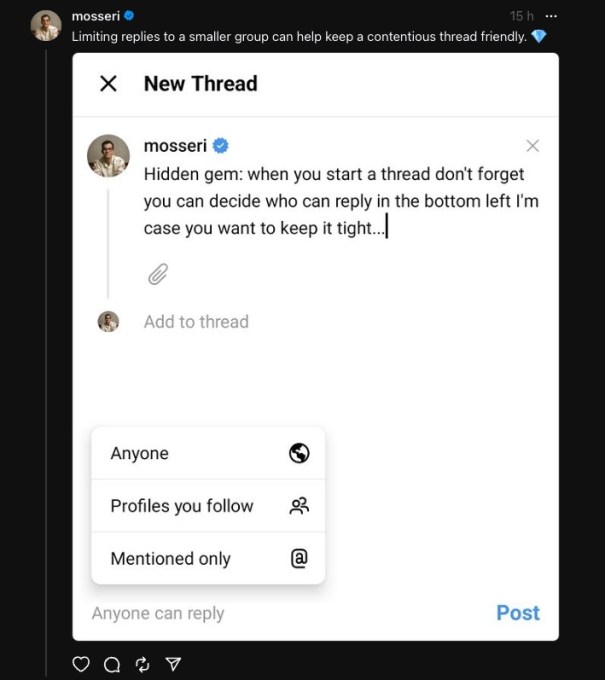Click Add to thread field

[x=196, y=322]
